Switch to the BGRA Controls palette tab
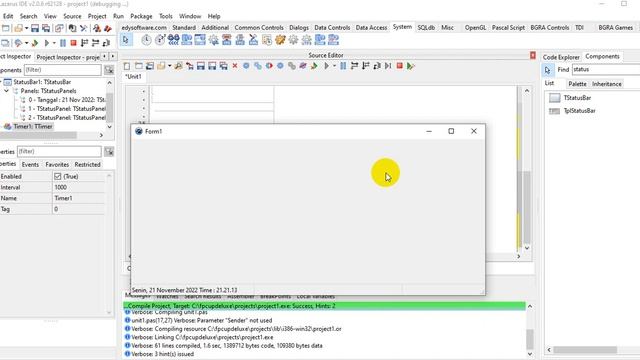Image resolution: width=640 pixels, height=360 pixels. click(x=550, y=28)
